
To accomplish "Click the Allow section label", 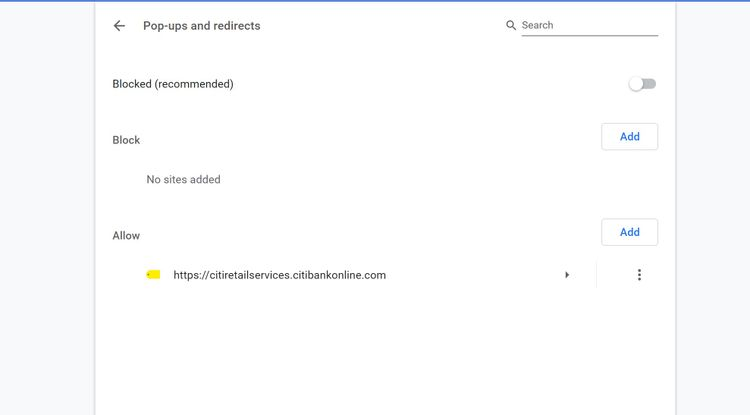I will pyautogui.click(x=126, y=236).
